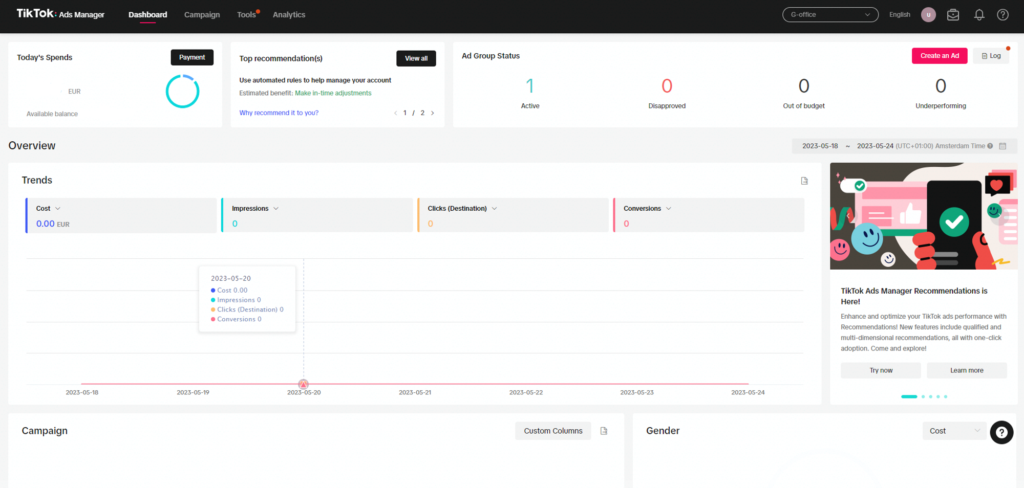Open the user avatar menu
Screen dimensions: 1024x488
928,14
